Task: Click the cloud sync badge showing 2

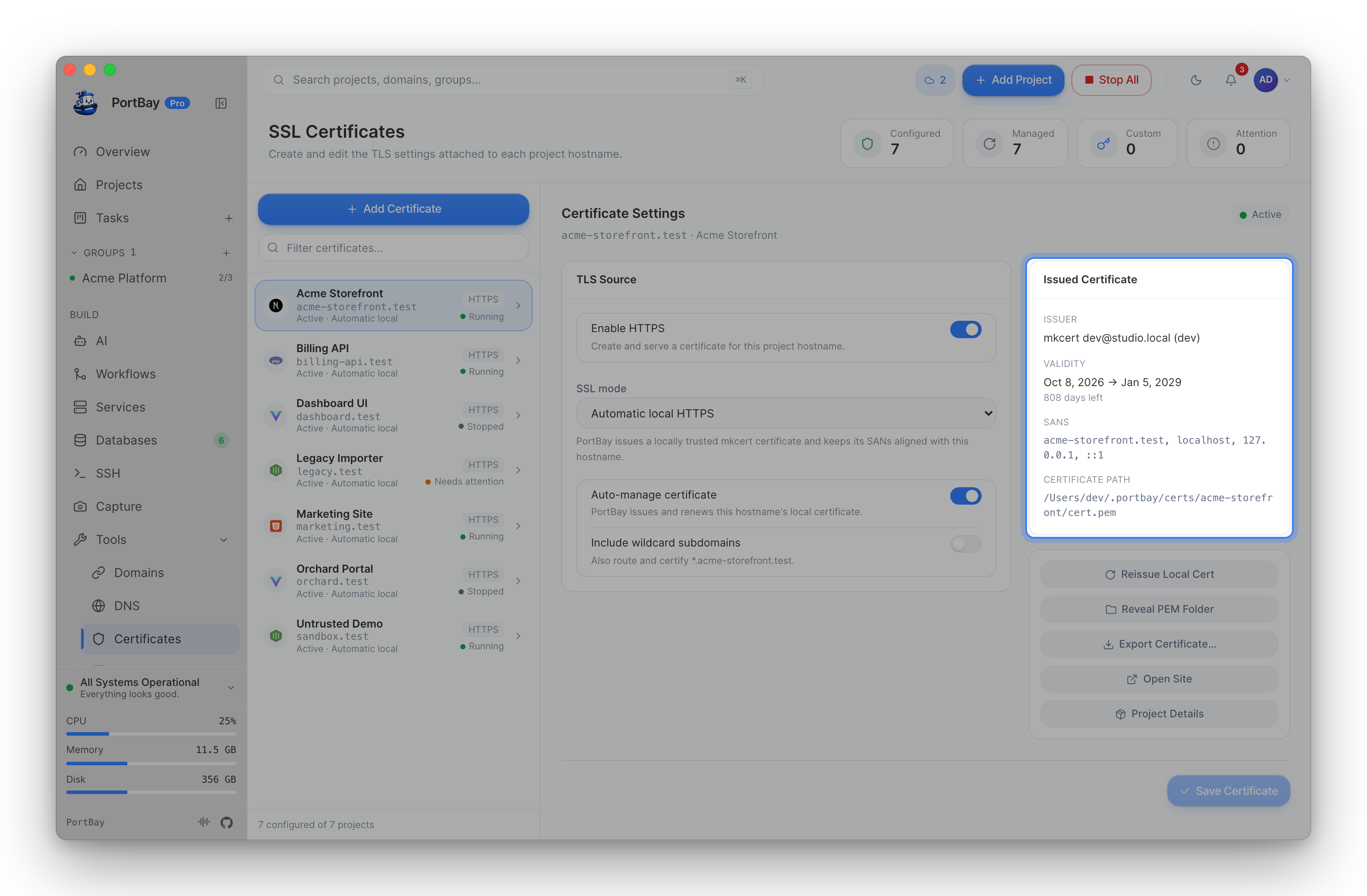Action: coord(935,80)
